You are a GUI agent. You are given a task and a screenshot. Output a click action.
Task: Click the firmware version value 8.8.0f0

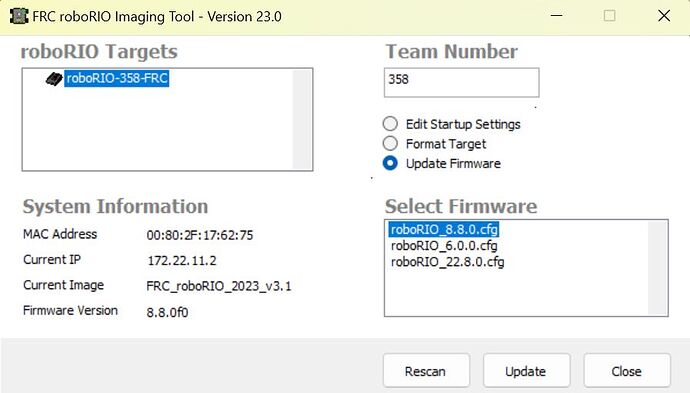167,312
